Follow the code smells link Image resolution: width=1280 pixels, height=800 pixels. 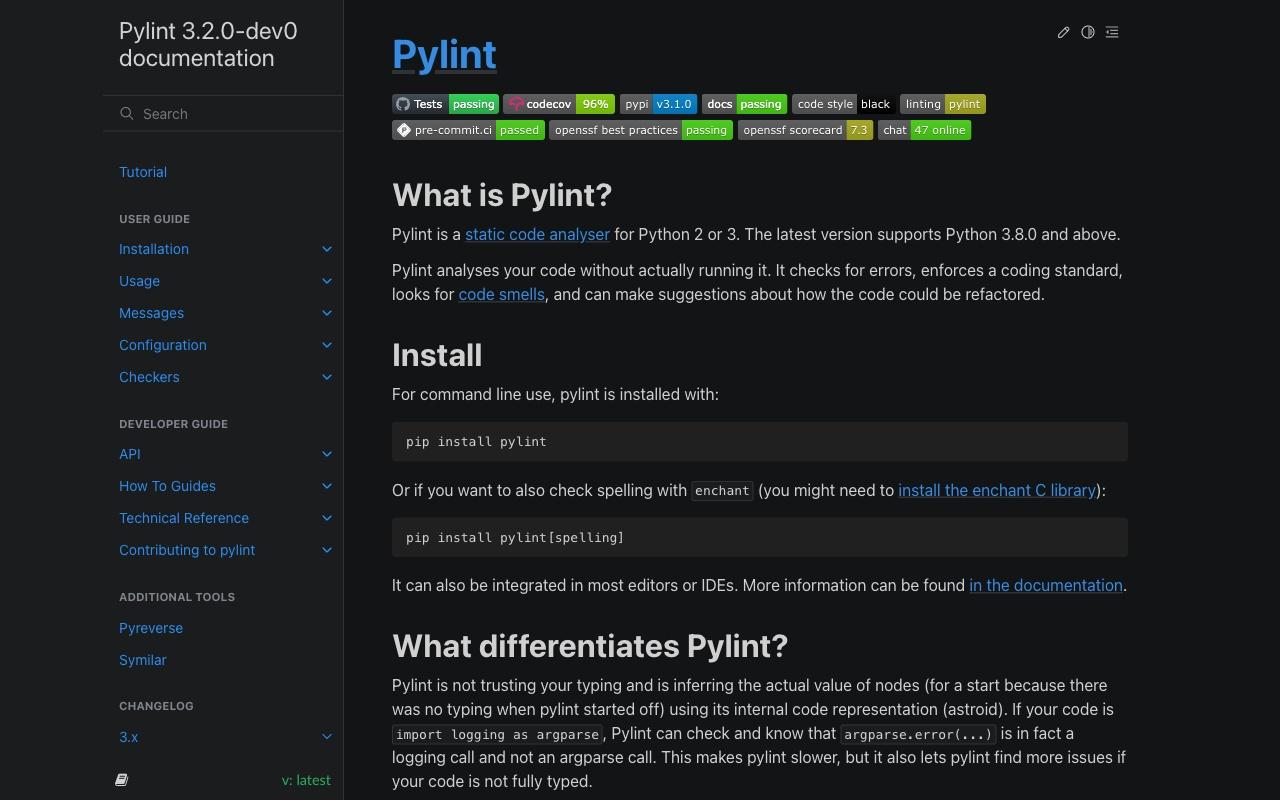pos(502,294)
